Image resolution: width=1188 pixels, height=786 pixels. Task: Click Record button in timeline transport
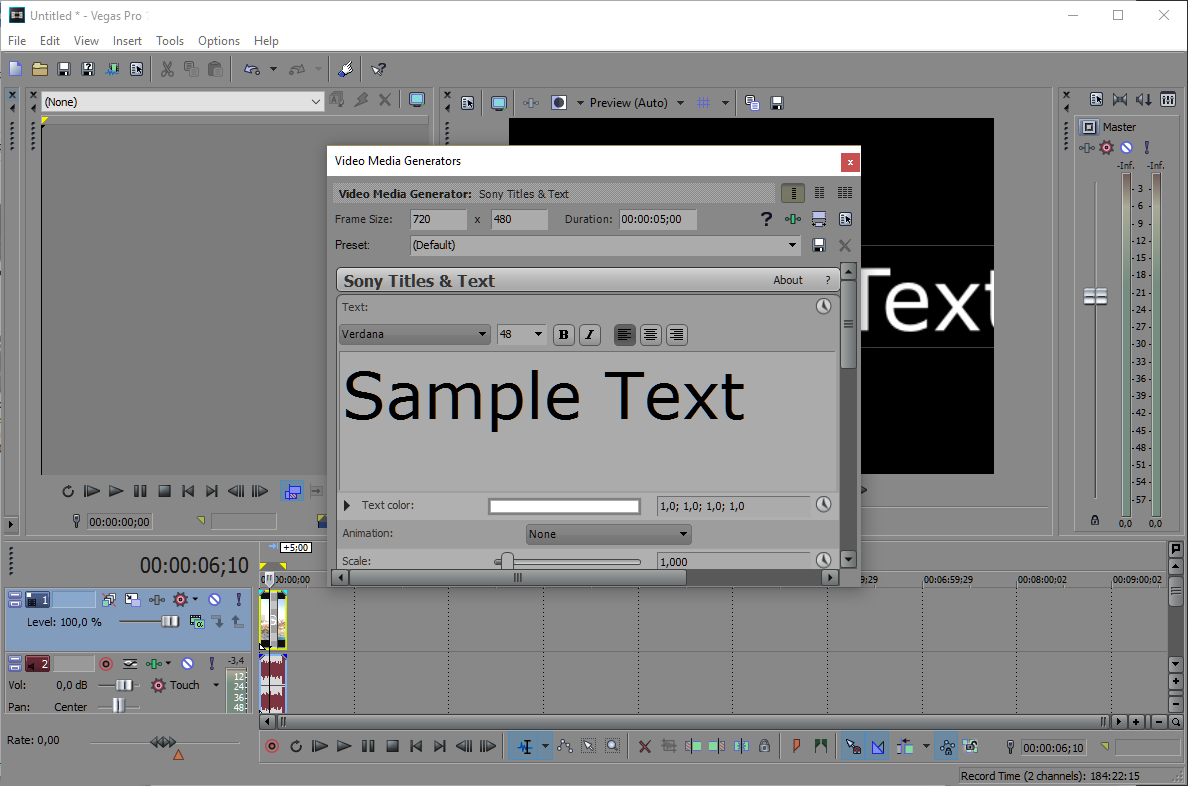pos(272,747)
